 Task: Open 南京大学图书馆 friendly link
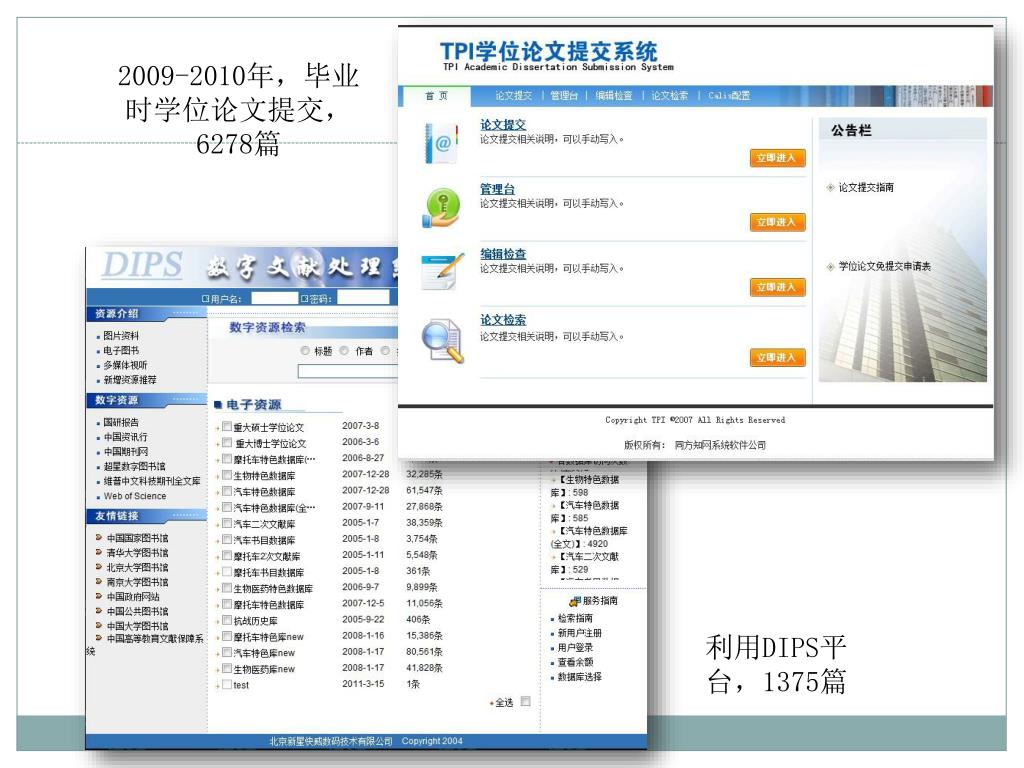coord(138,582)
